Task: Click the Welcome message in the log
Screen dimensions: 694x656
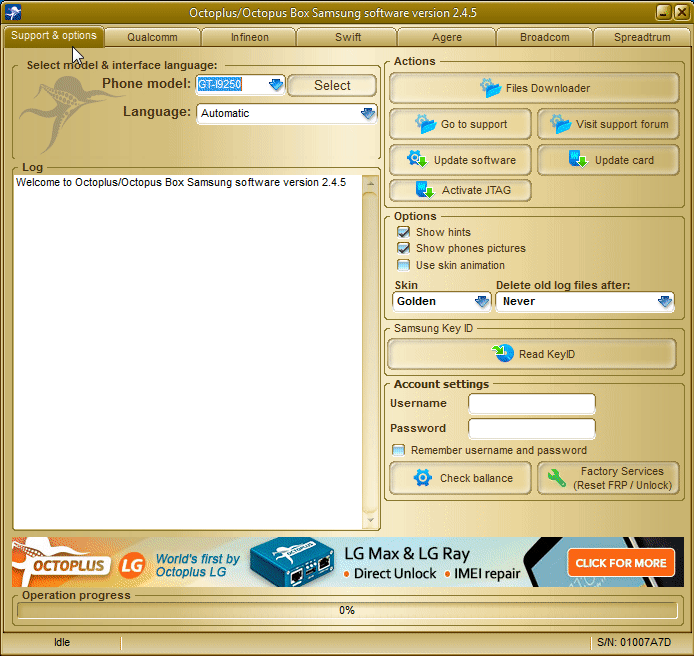Action: 181,182
